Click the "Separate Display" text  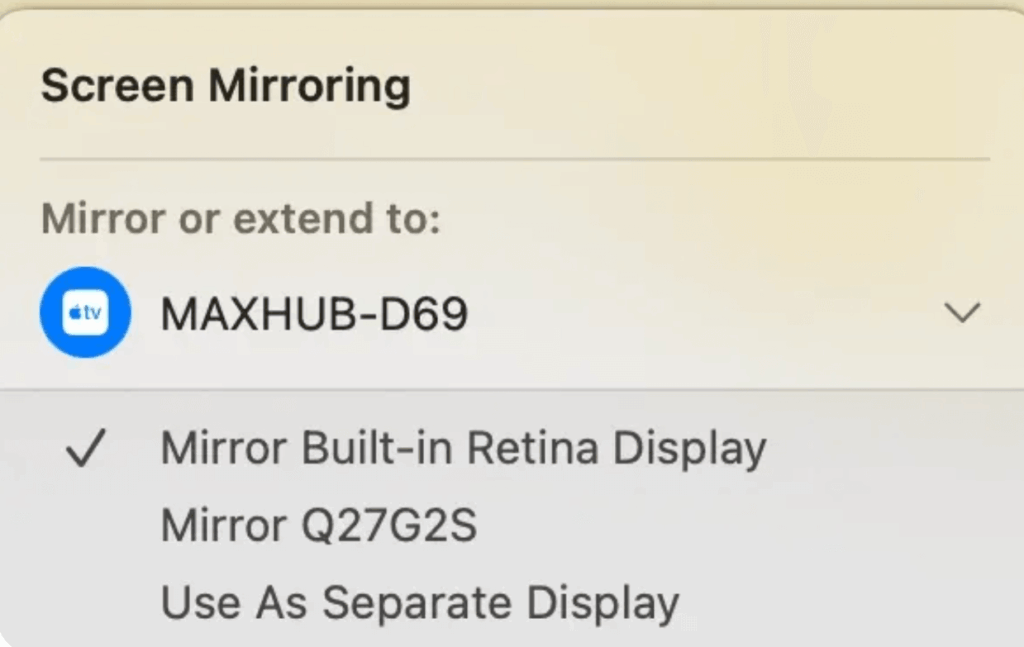coord(501,603)
